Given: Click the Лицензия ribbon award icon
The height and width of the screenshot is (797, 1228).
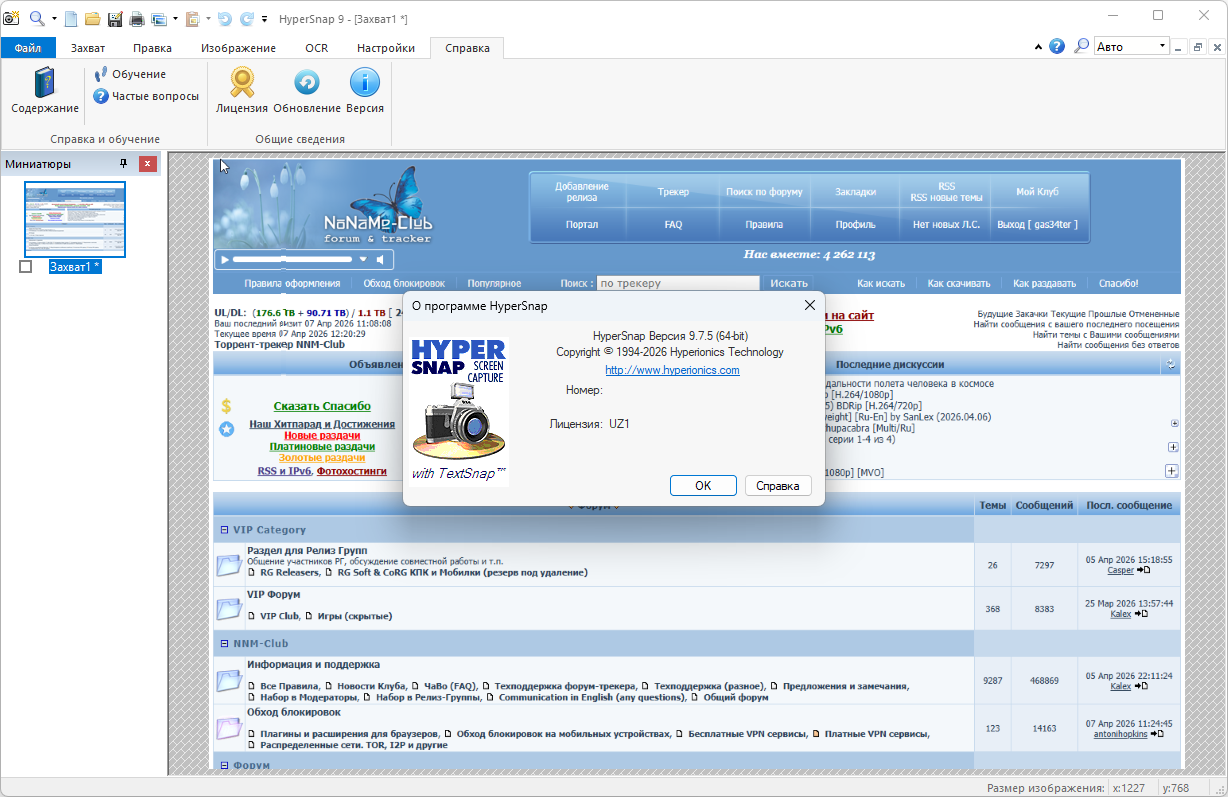Looking at the screenshot, I should (x=242, y=91).
